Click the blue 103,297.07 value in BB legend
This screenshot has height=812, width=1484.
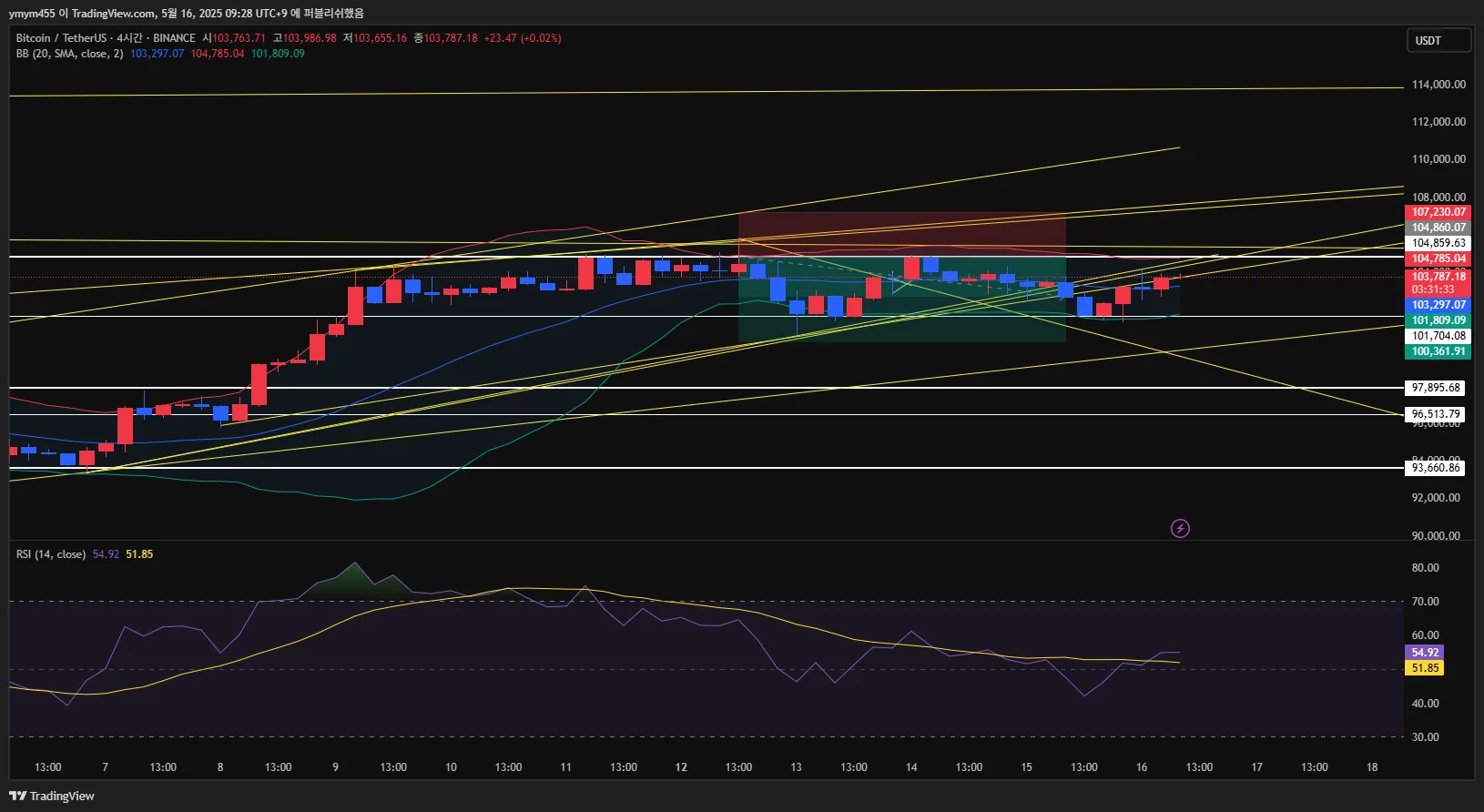157,54
